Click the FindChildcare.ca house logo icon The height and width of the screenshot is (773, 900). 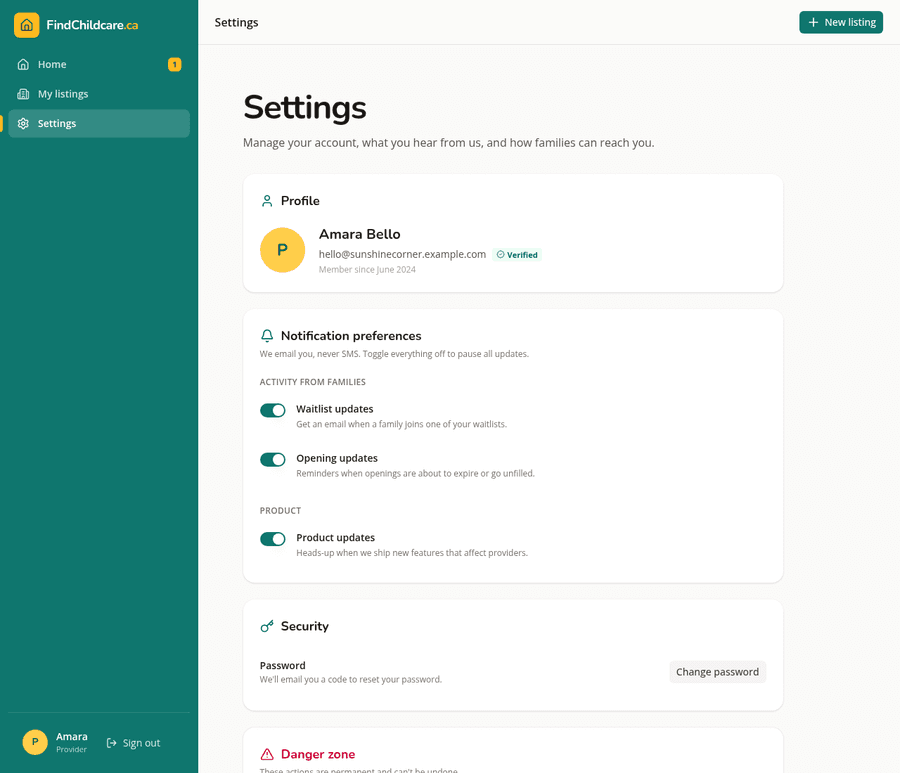pyautogui.click(x=26, y=25)
